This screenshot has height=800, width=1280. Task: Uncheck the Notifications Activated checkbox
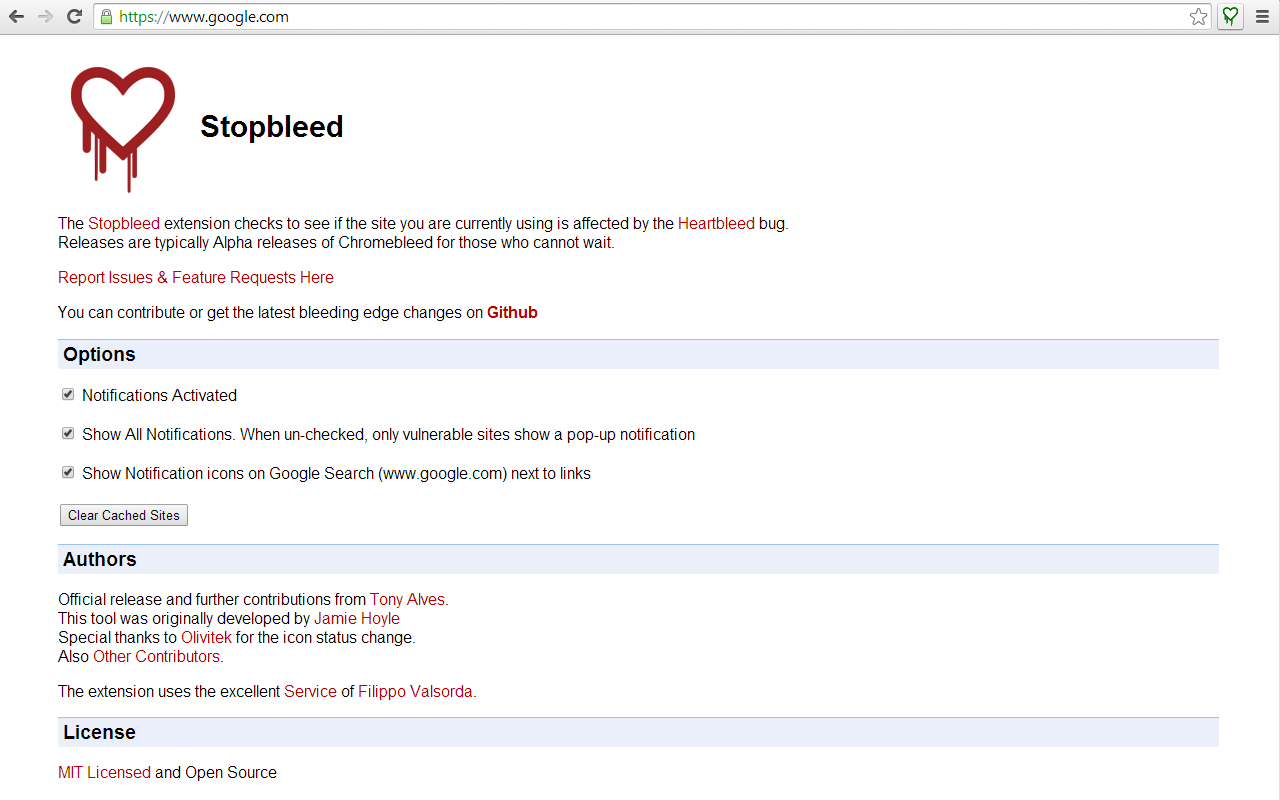pyautogui.click(x=68, y=394)
